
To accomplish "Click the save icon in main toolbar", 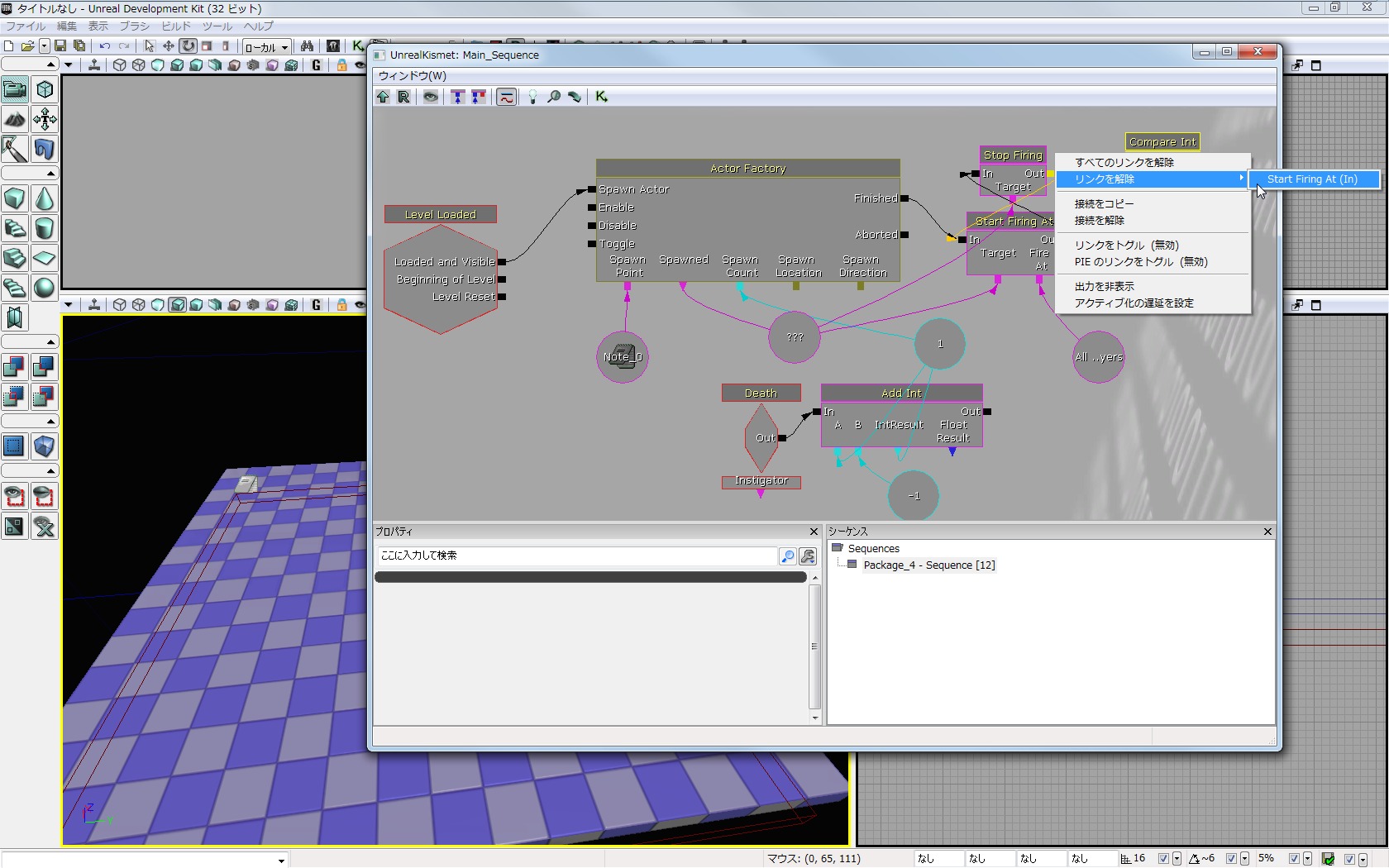I will coord(60,46).
